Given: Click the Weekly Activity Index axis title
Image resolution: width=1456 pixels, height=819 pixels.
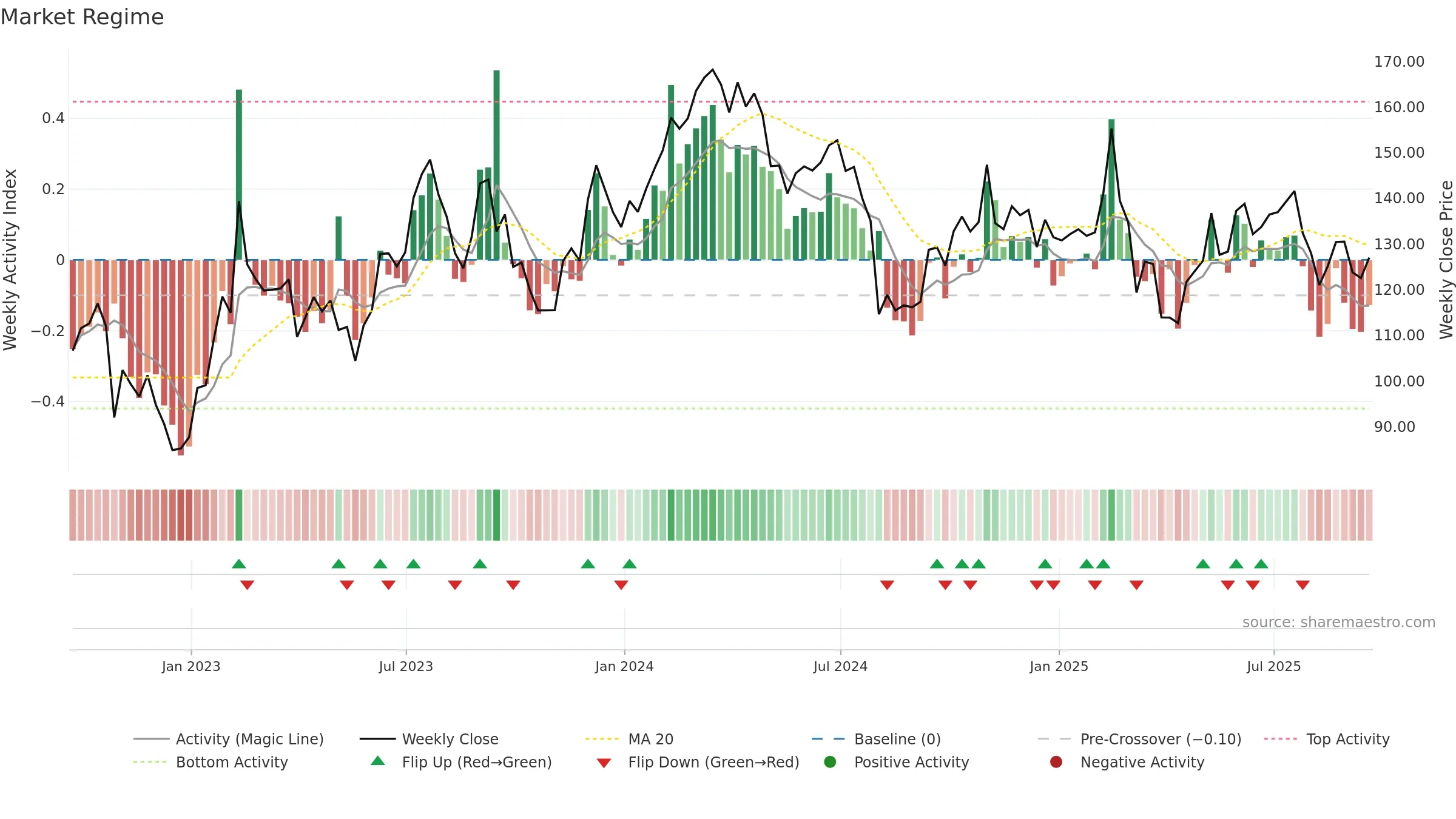Looking at the screenshot, I should coord(10,260).
